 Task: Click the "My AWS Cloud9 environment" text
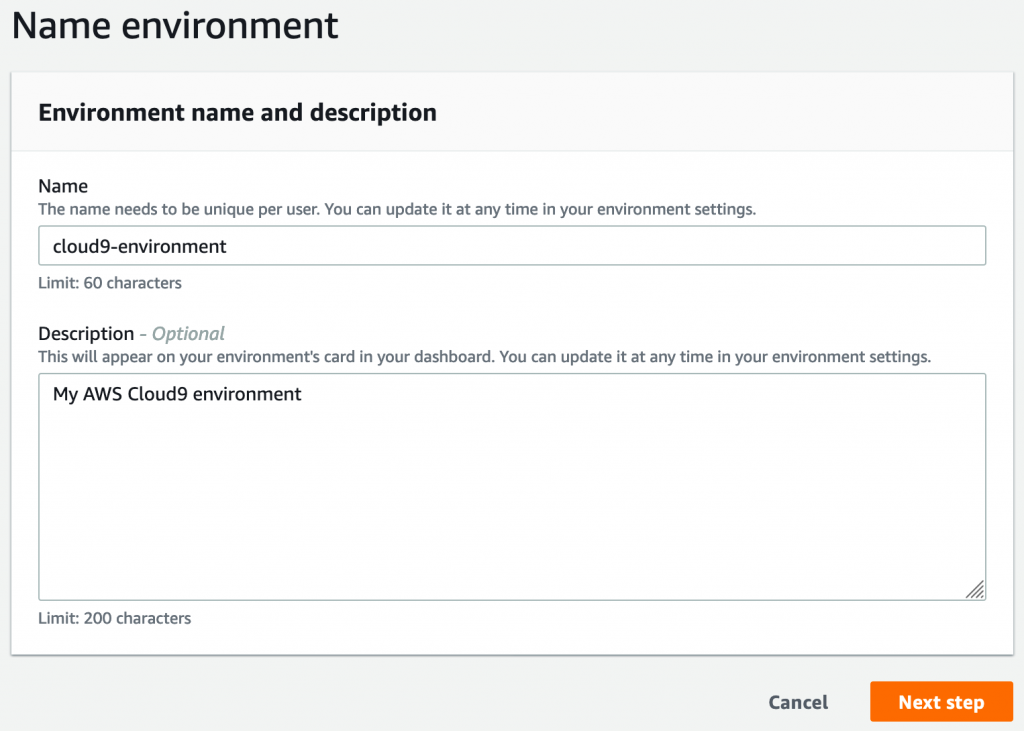click(x=177, y=394)
